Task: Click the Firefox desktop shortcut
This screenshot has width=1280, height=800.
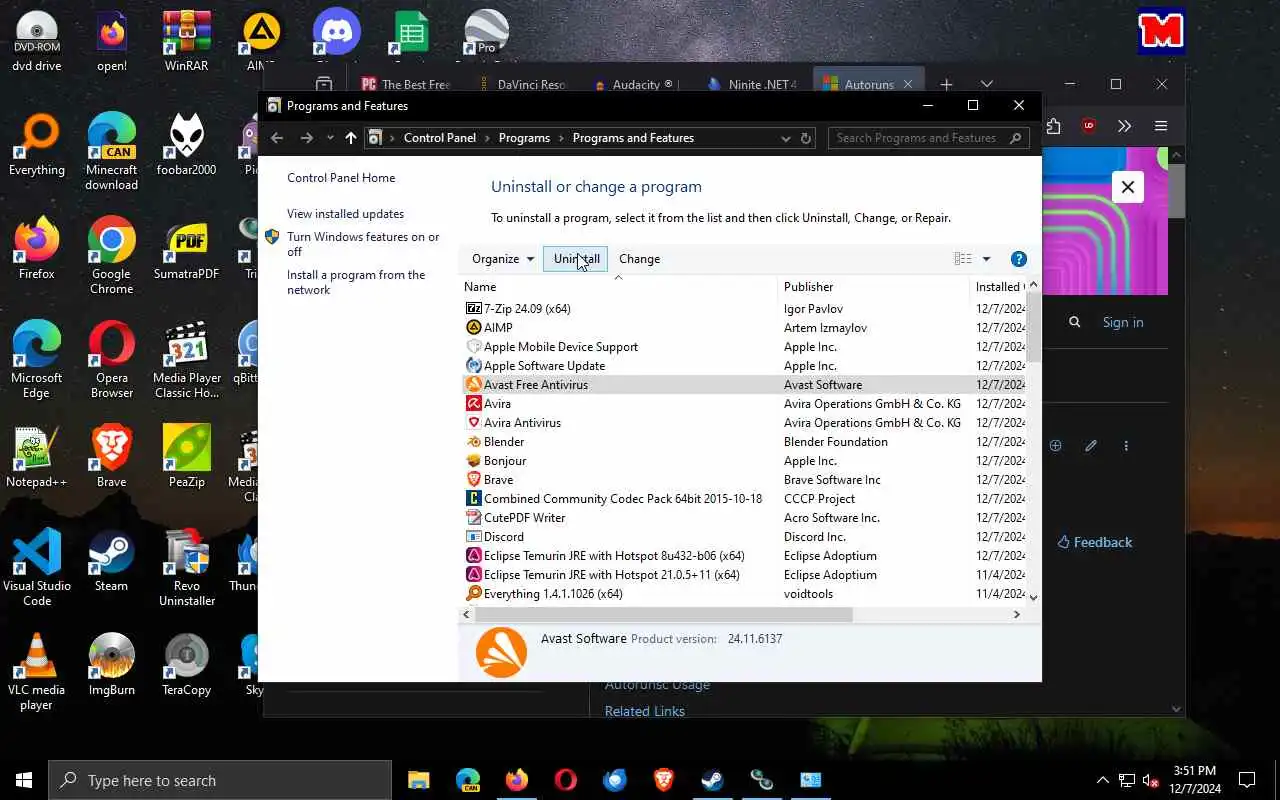Action: click(36, 248)
